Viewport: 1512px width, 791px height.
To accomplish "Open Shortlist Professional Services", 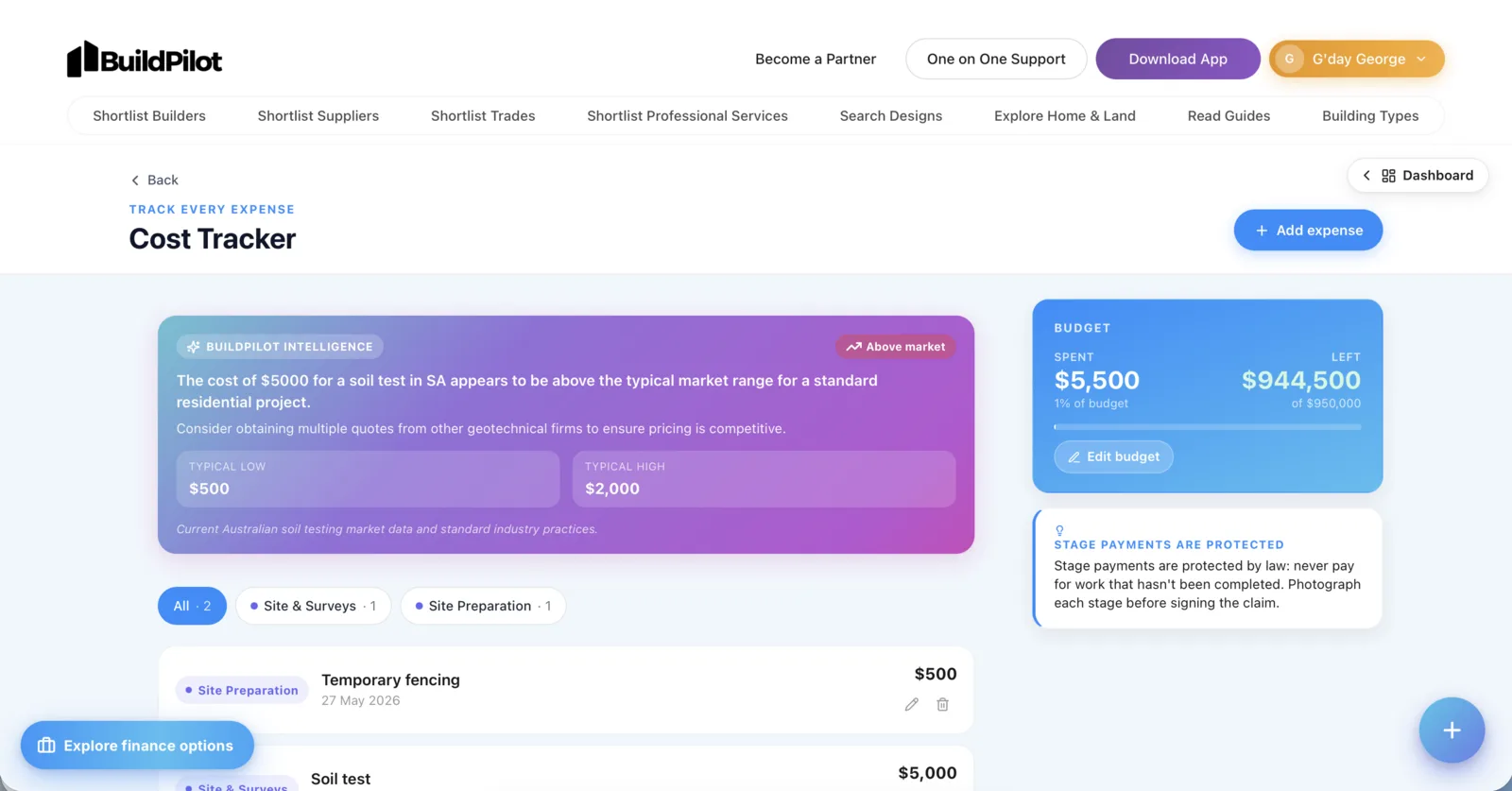I will (x=687, y=115).
